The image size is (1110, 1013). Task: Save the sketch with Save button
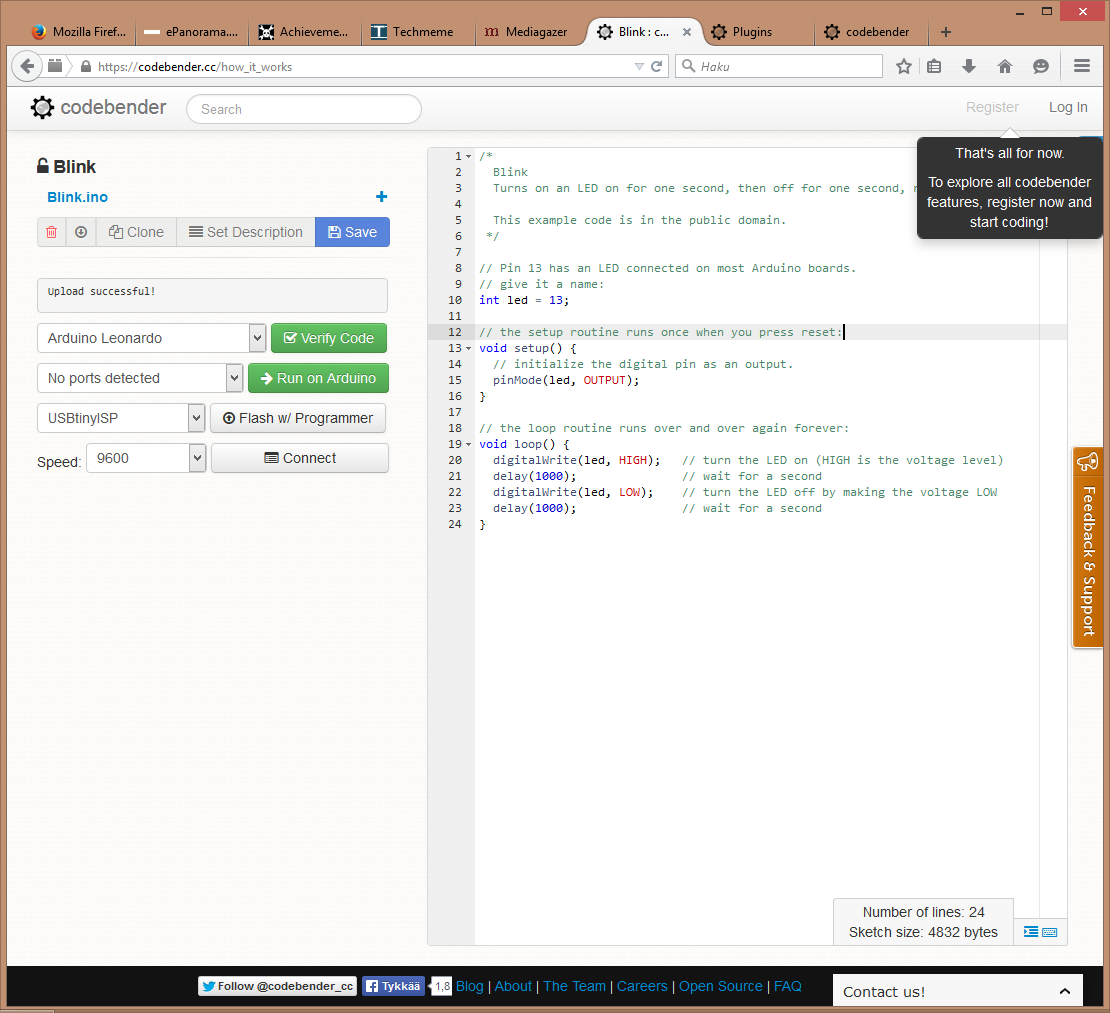[x=353, y=232]
